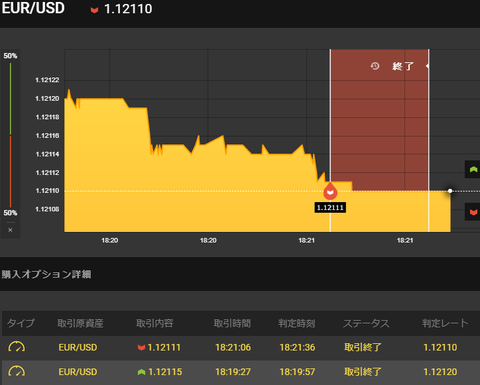Click the 終了 label in red zone
This screenshot has height=385, width=480.
point(403,66)
